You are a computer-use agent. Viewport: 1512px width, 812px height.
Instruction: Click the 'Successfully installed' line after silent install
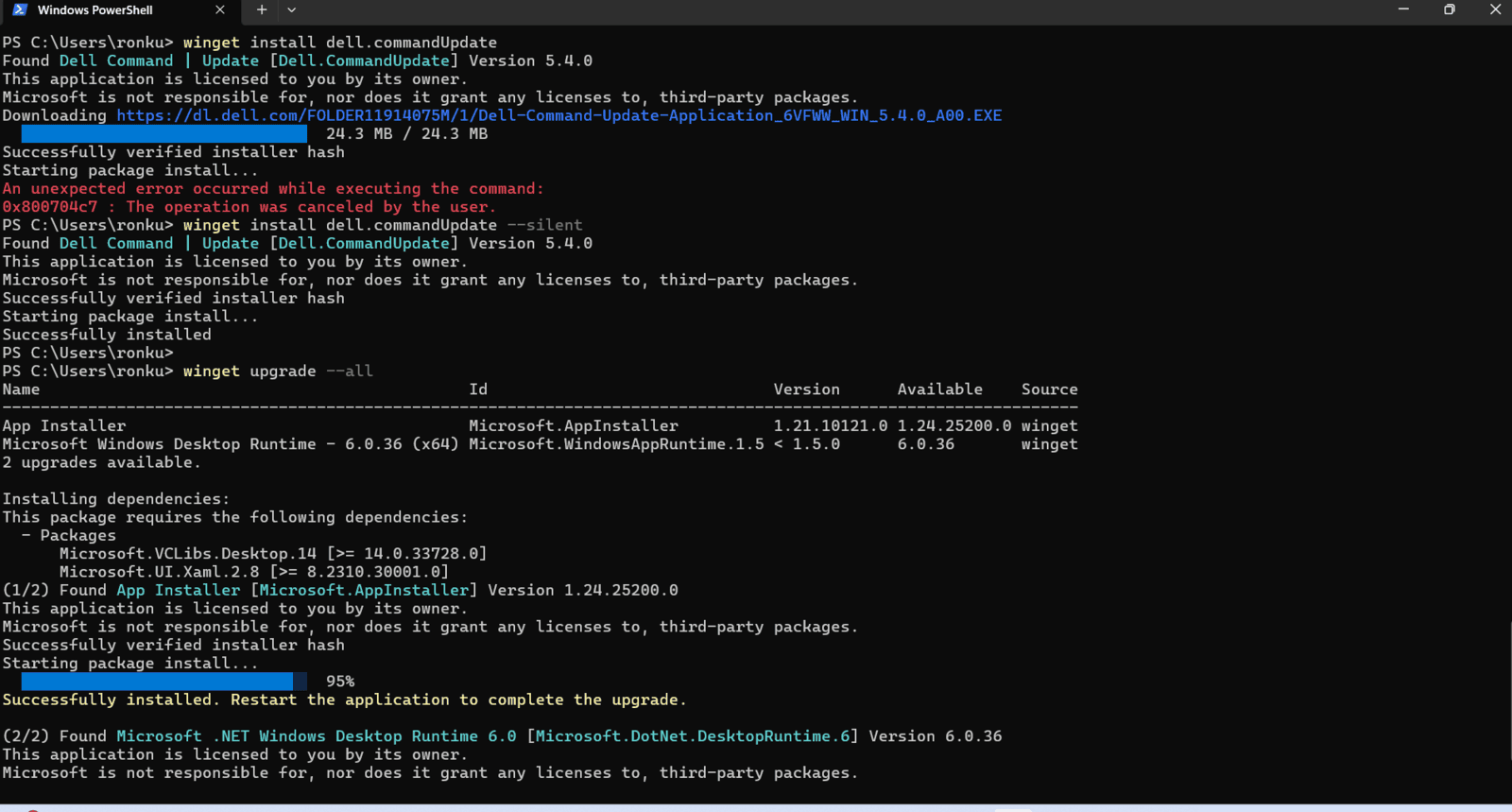pos(107,335)
